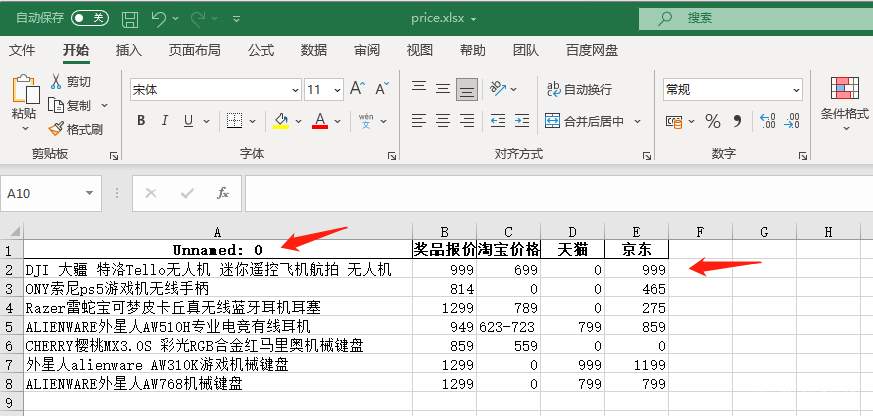Center cell text horizontally
The image size is (873, 416).
443,120
